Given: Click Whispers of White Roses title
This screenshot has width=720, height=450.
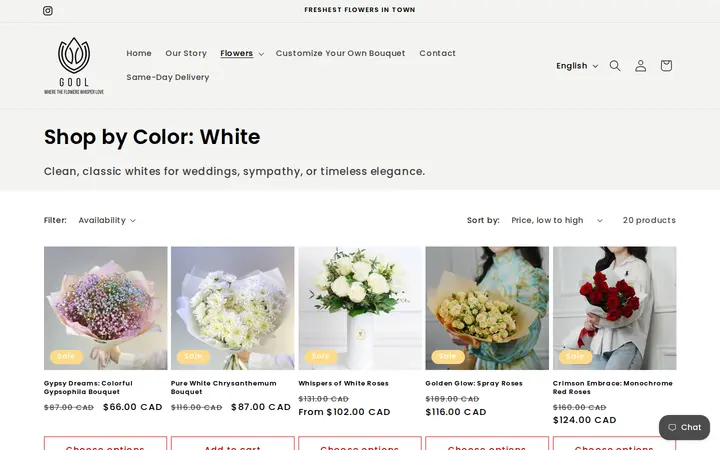Looking at the screenshot, I should pyautogui.click(x=343, y=383).
